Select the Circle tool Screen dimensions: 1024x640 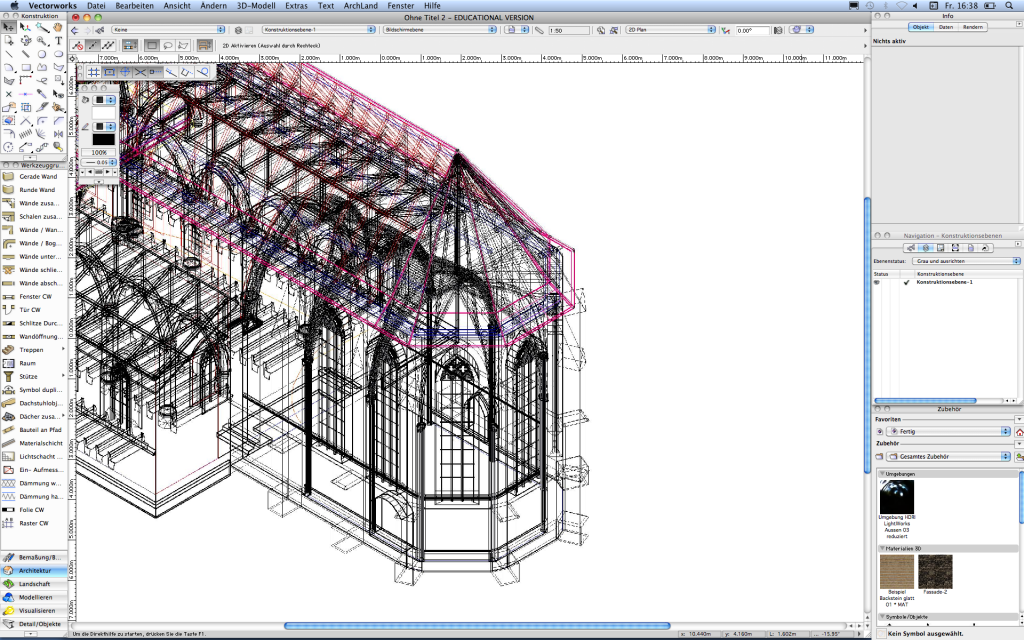pos(42,54)
